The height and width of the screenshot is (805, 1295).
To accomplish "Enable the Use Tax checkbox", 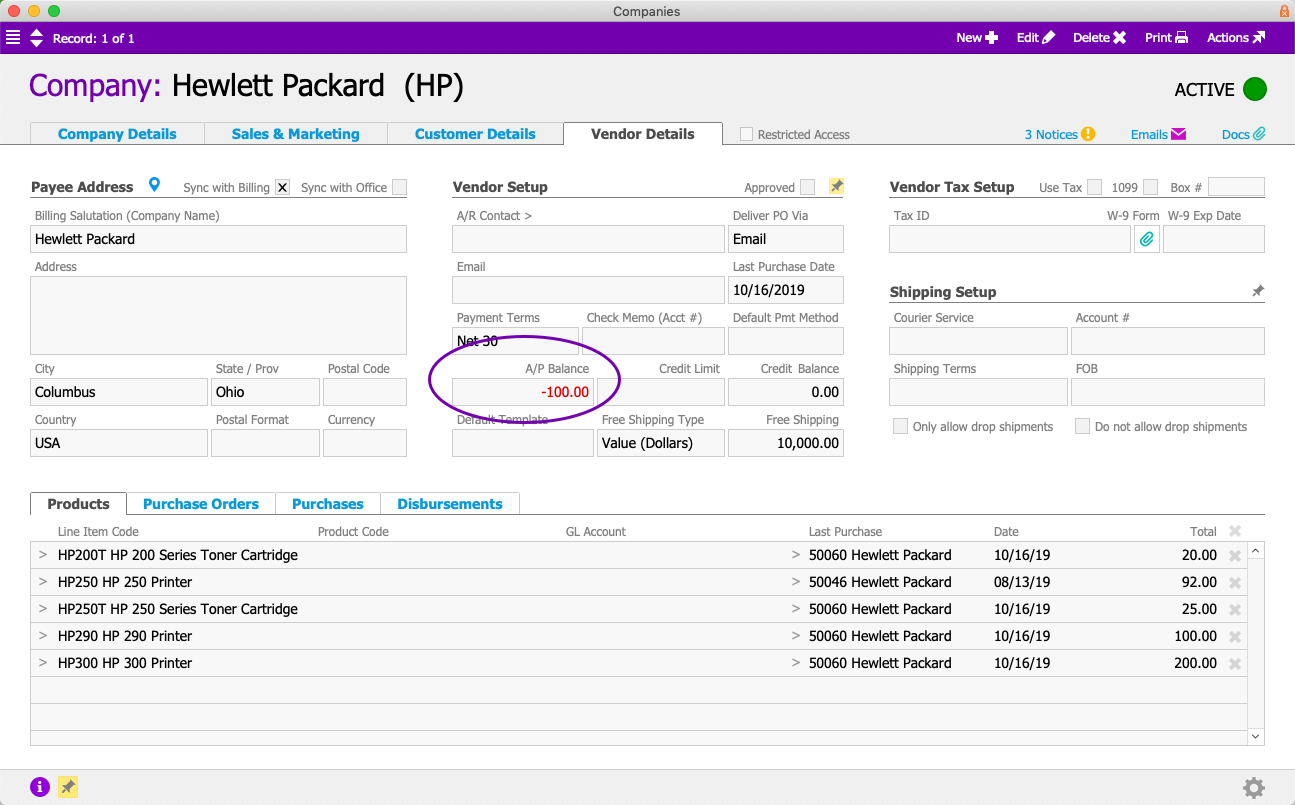I will (1094, 187).
